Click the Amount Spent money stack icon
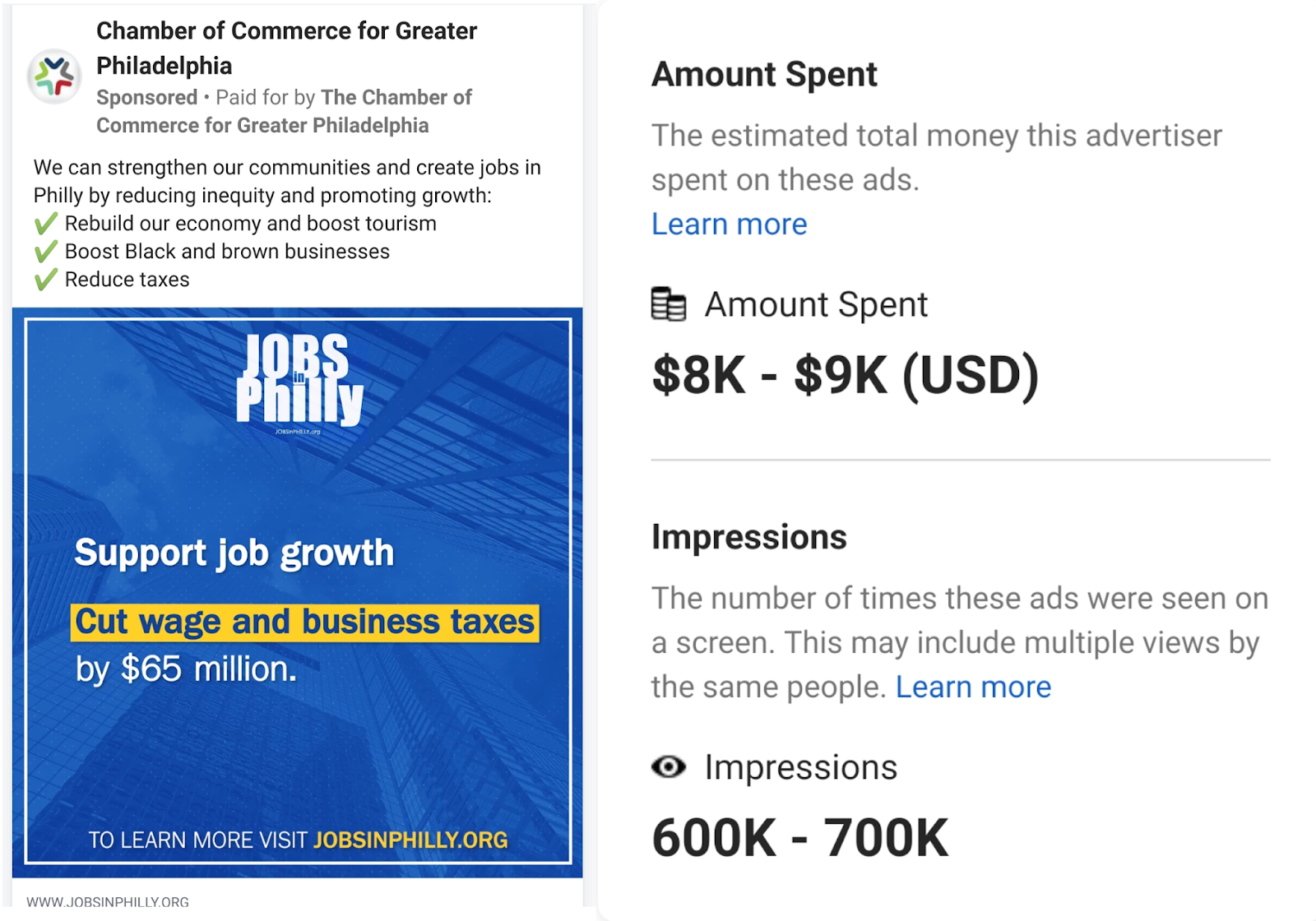 coord(668,304)
